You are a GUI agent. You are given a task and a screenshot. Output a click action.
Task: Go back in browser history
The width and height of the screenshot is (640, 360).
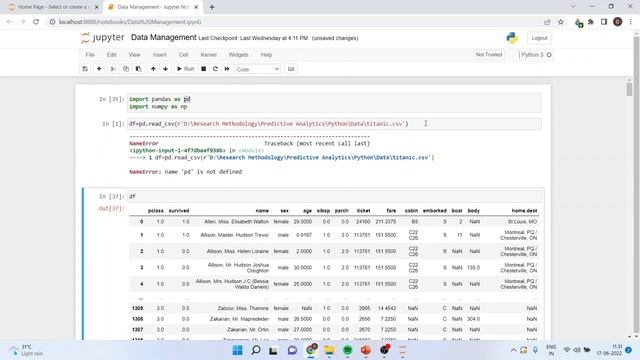9,22
